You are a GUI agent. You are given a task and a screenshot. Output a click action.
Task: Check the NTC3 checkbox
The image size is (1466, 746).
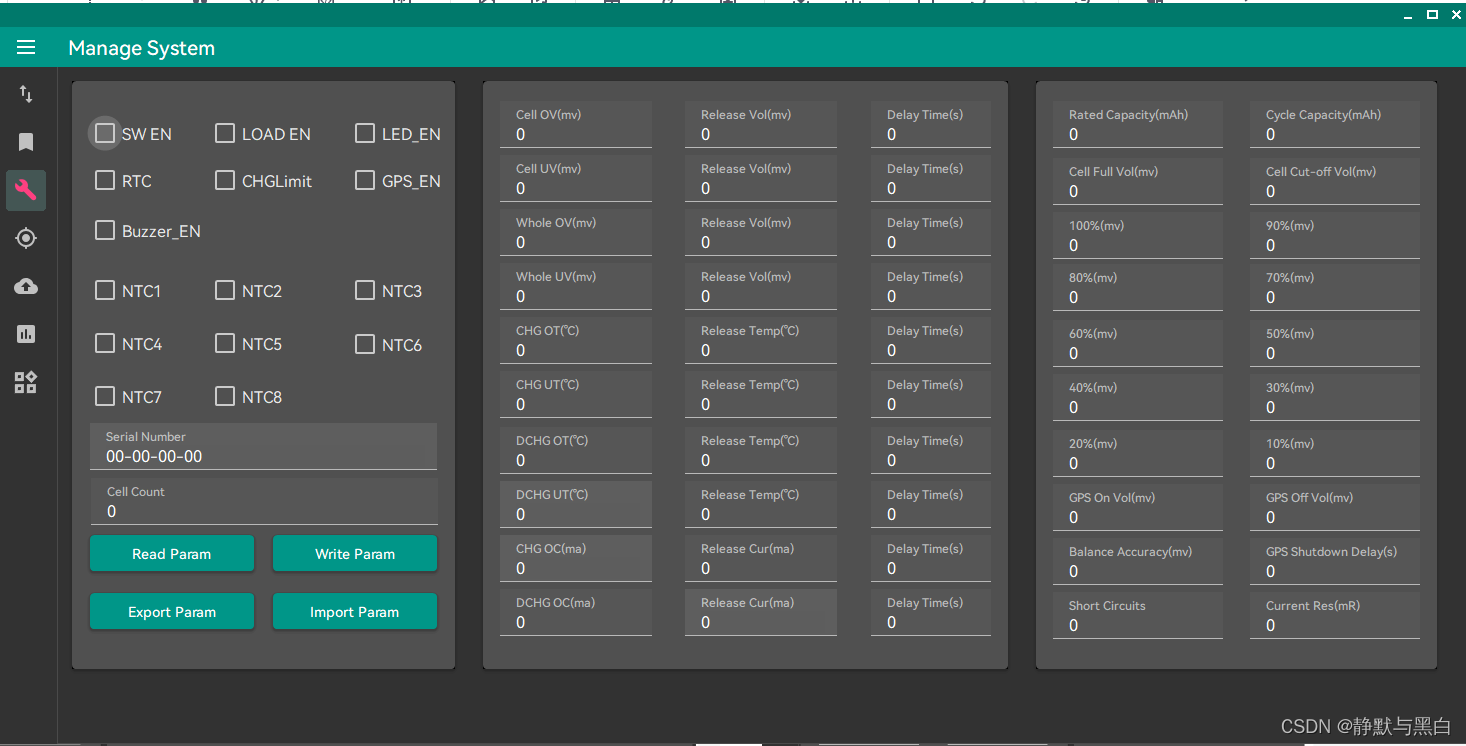365,290
